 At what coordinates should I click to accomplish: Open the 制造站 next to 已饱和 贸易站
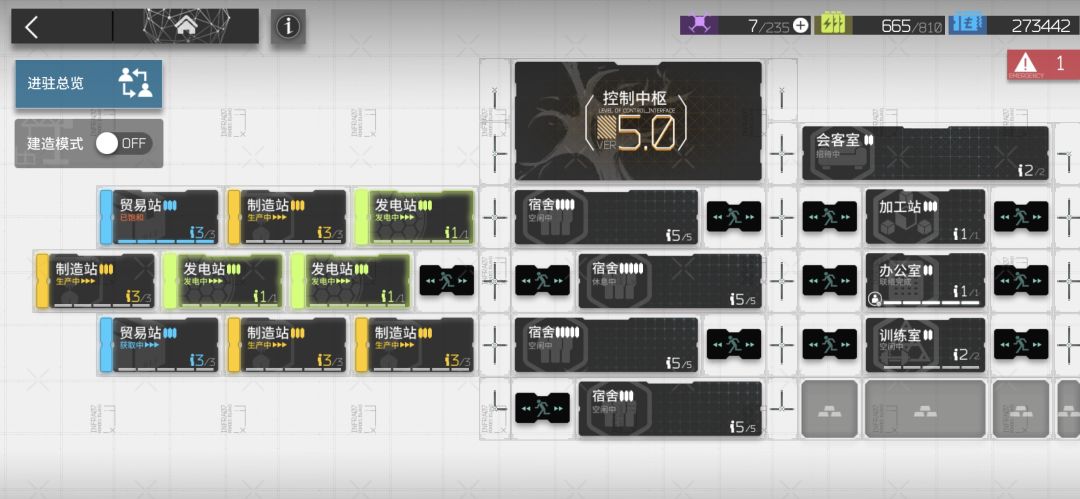coord(287,217)
